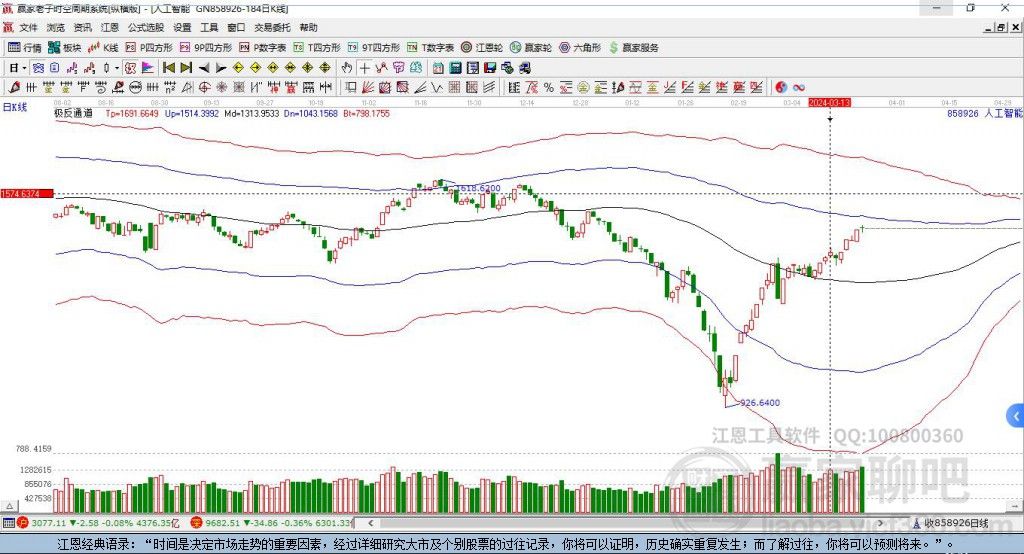Click the circle target cycle icon
1024x554 pixels.
pyautogui.click(x=204, y=88)
